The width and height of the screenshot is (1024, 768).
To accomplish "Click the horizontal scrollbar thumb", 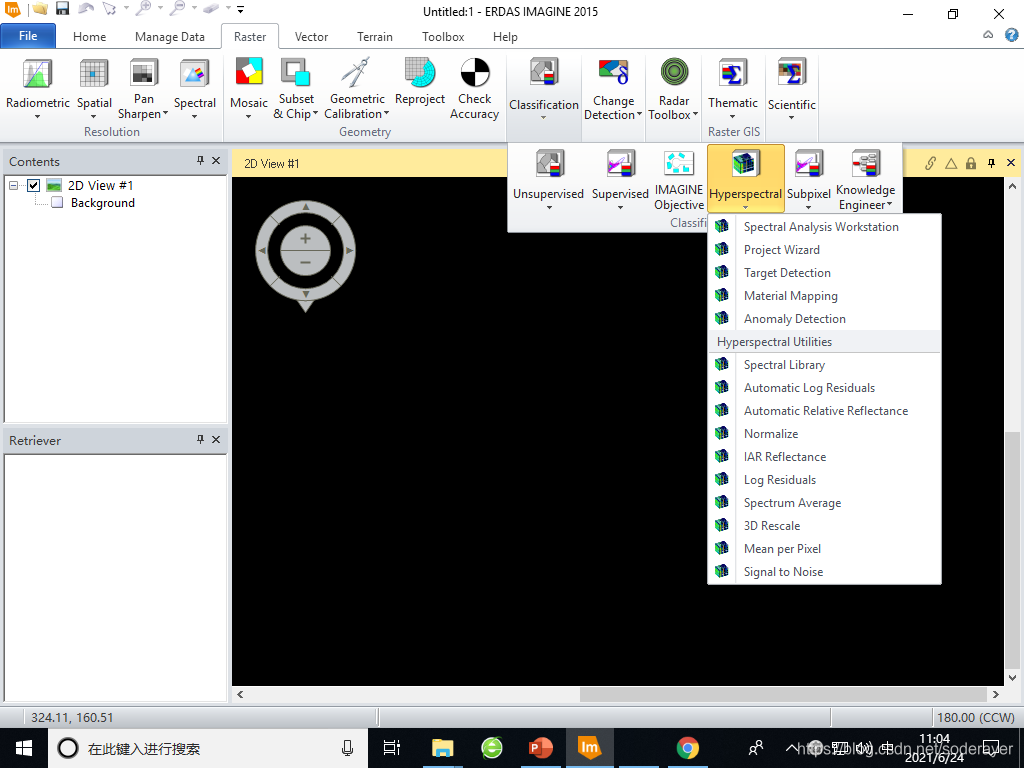I will click(783, 694).
